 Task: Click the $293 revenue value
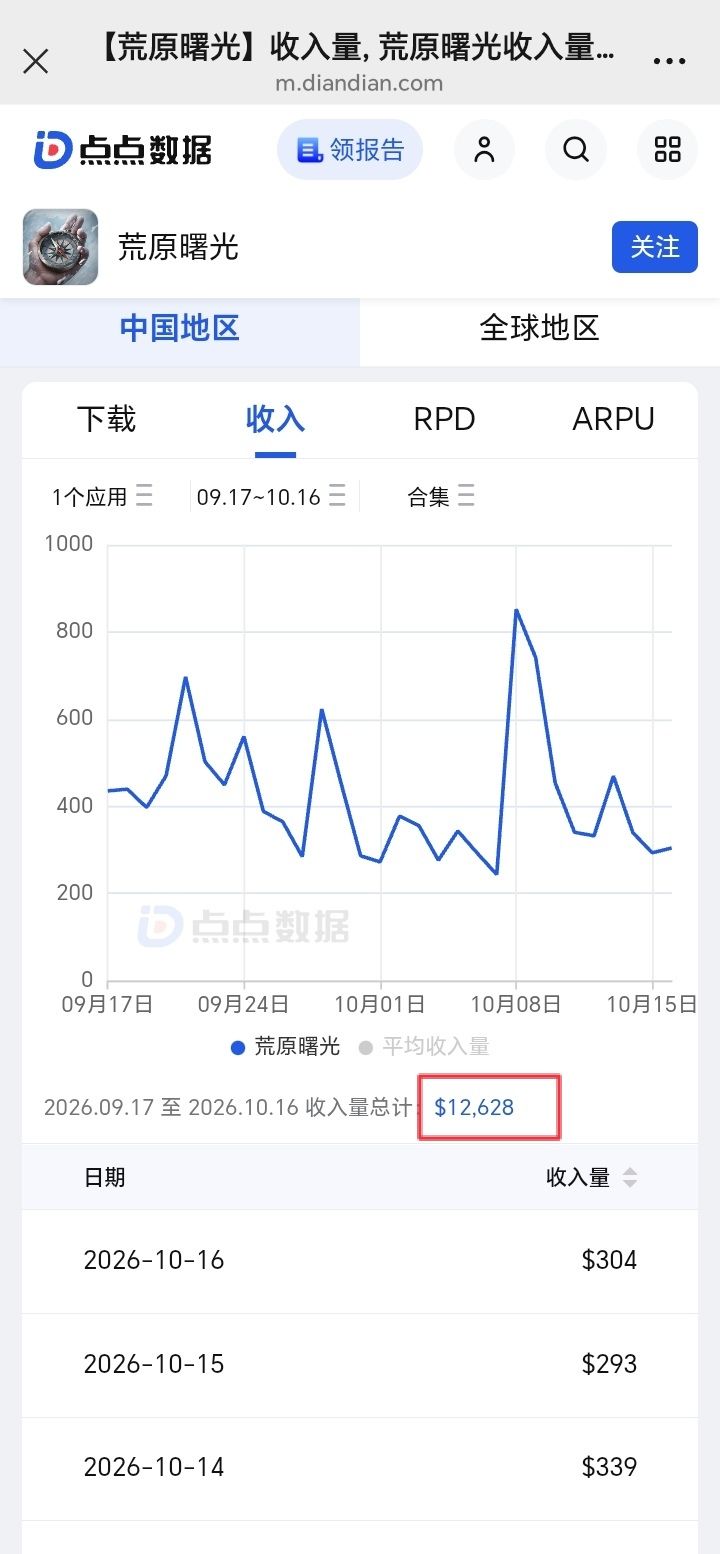(x=609, y=1364)
